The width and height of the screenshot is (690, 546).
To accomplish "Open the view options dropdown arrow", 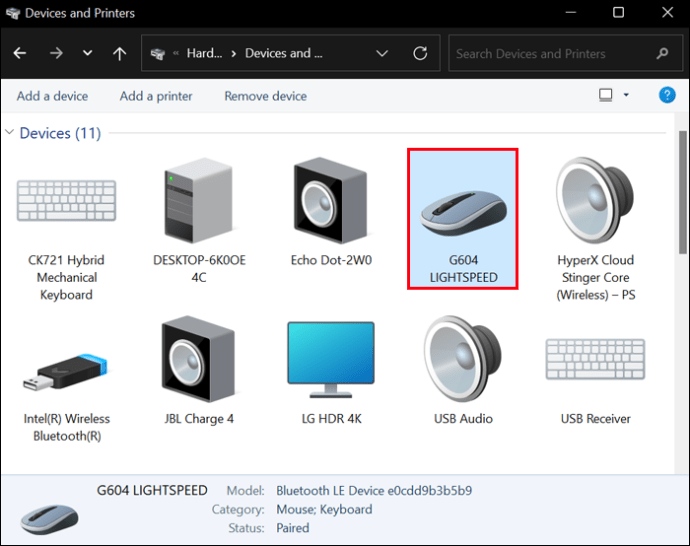I will (626, 95).
